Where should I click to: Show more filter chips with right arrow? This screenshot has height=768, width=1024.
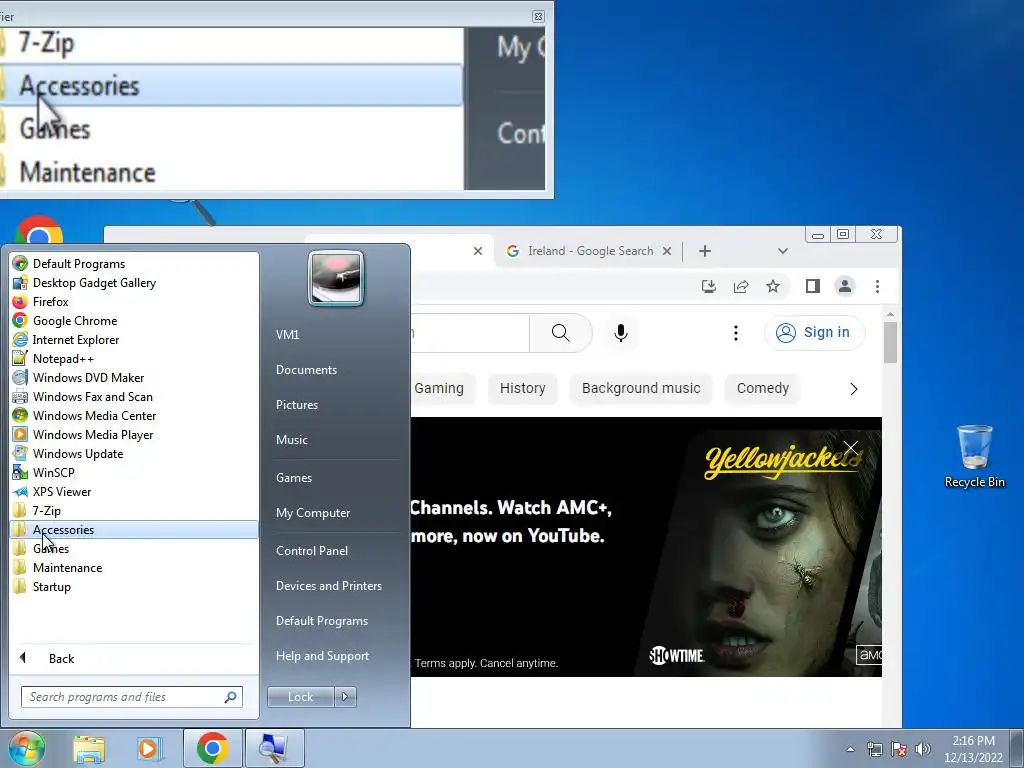[x=854, y=389]
